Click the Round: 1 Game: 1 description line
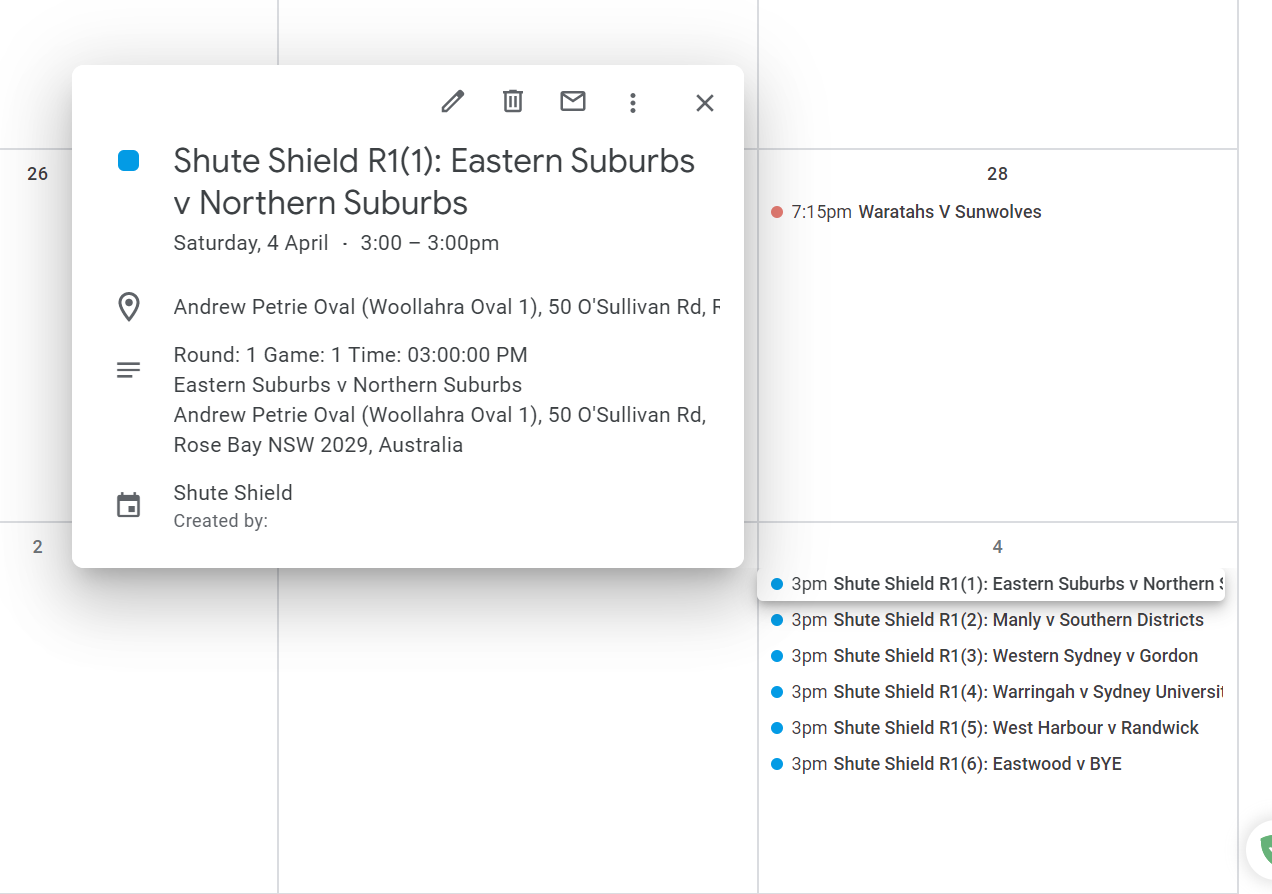 click(x=351, y=355)
